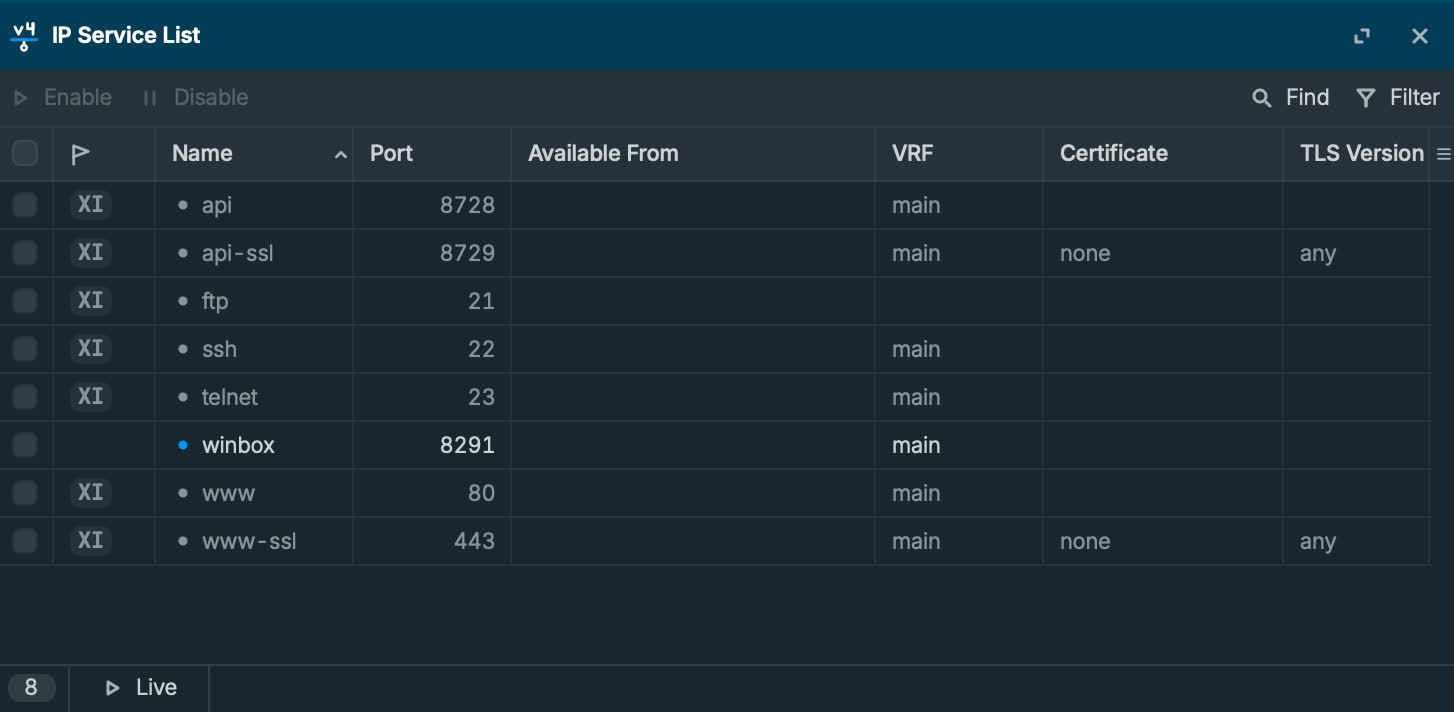
Task: Select the checkbox for the ssh service
Action: point(25,349)
